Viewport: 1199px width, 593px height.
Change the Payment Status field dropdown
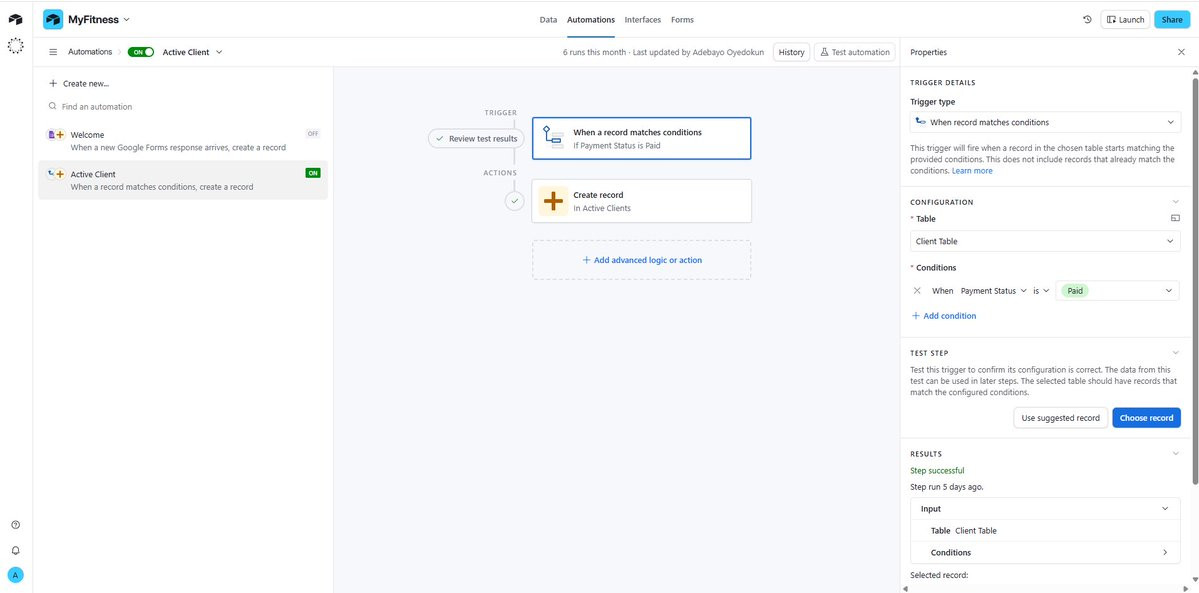pos(993,291)
